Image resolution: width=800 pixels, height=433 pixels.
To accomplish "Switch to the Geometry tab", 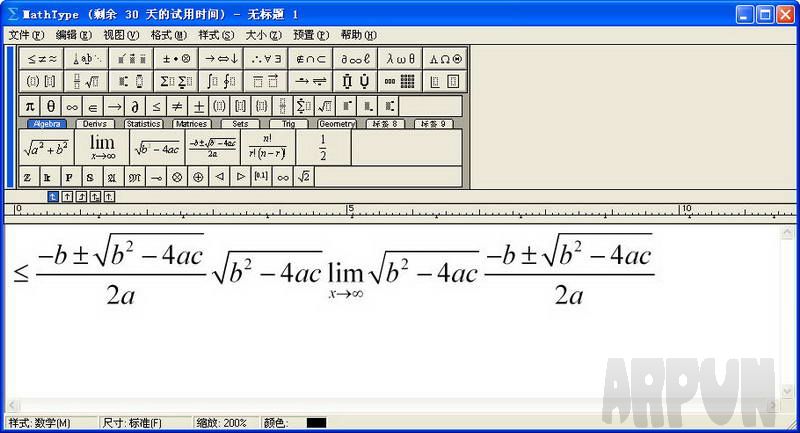I will pos(337,124).
